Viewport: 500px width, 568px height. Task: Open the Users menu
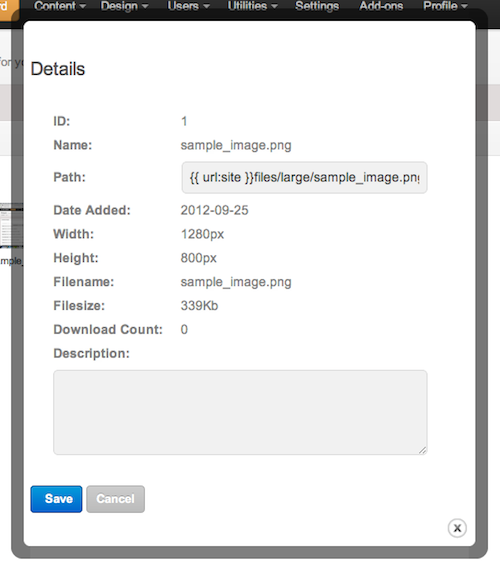188,6
